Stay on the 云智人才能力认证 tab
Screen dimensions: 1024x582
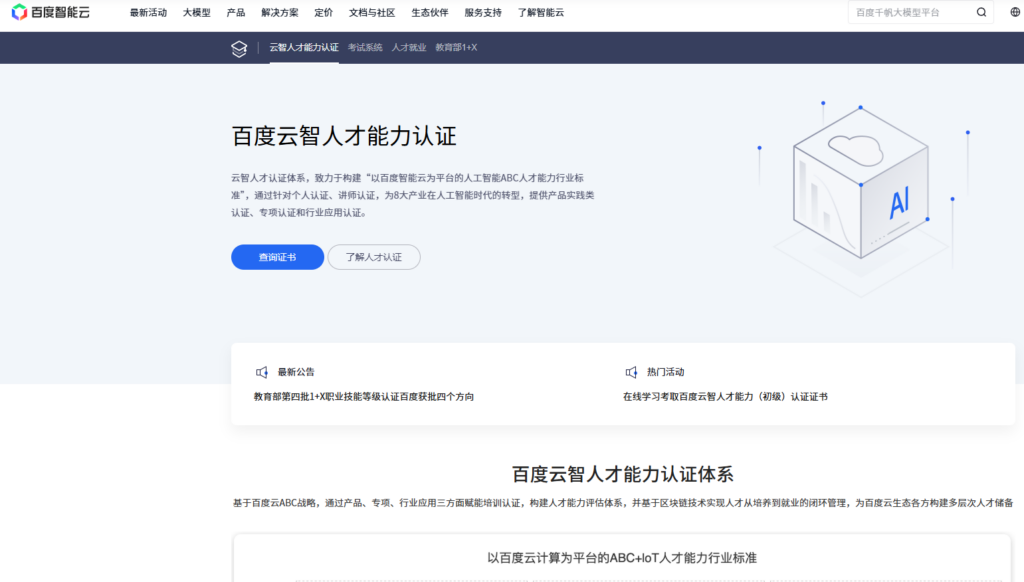pyautogui.click(x=305, y=47)
